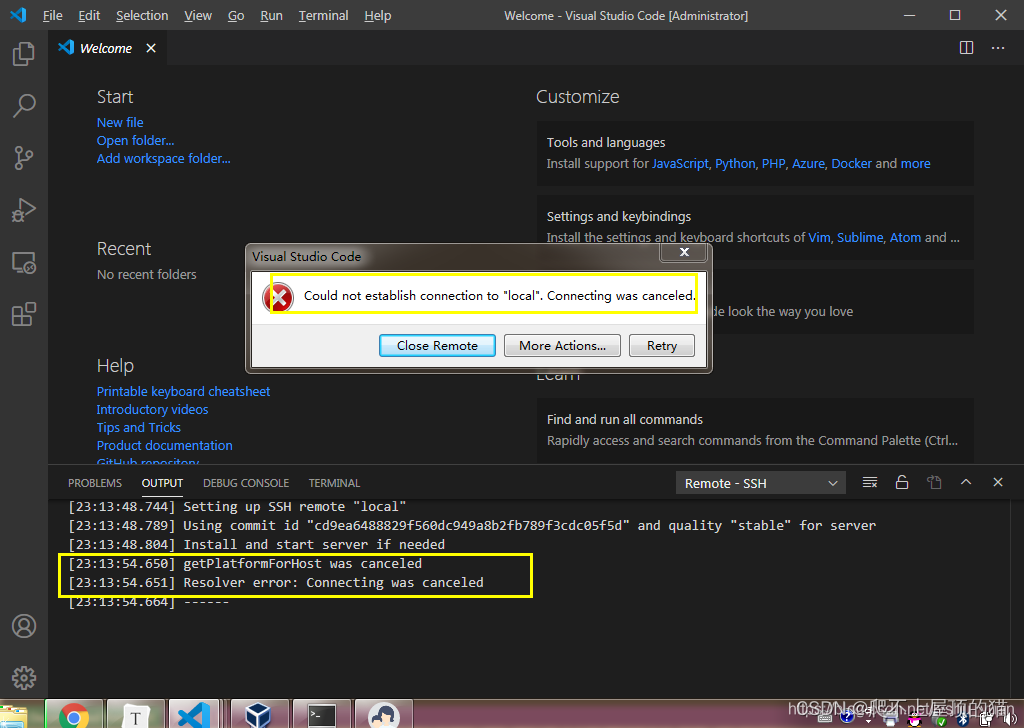Viewport: 1024px width, 728px height.
Task: Switch to the DEBUG CONSOLE tab
Action: coord(246,483)
